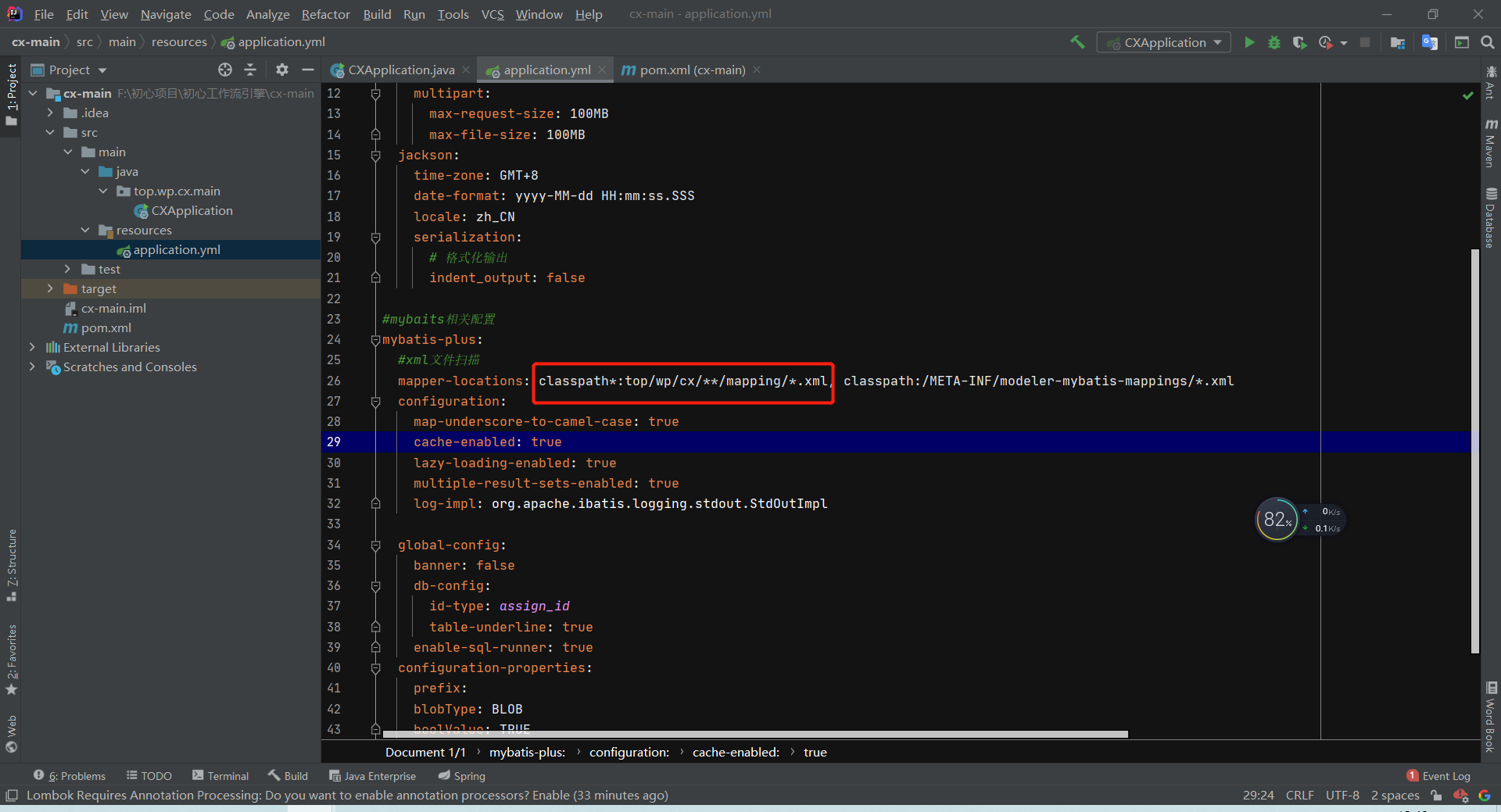Open Search Everywhere magnifier icon
The width and height of the screenshot is (1501, 812).
click(1488, 42)
